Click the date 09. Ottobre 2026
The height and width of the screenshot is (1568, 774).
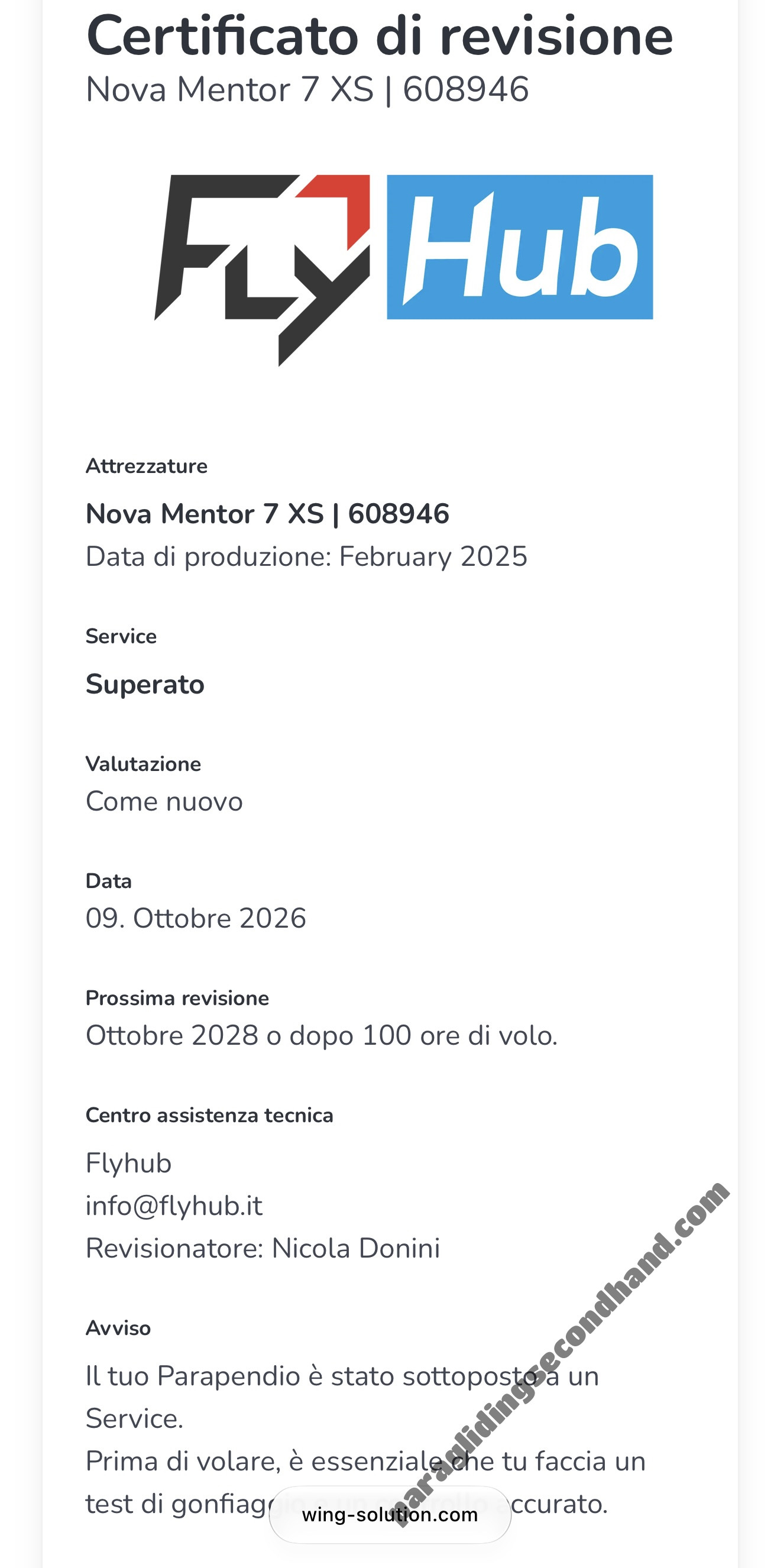tap(196, 918)
